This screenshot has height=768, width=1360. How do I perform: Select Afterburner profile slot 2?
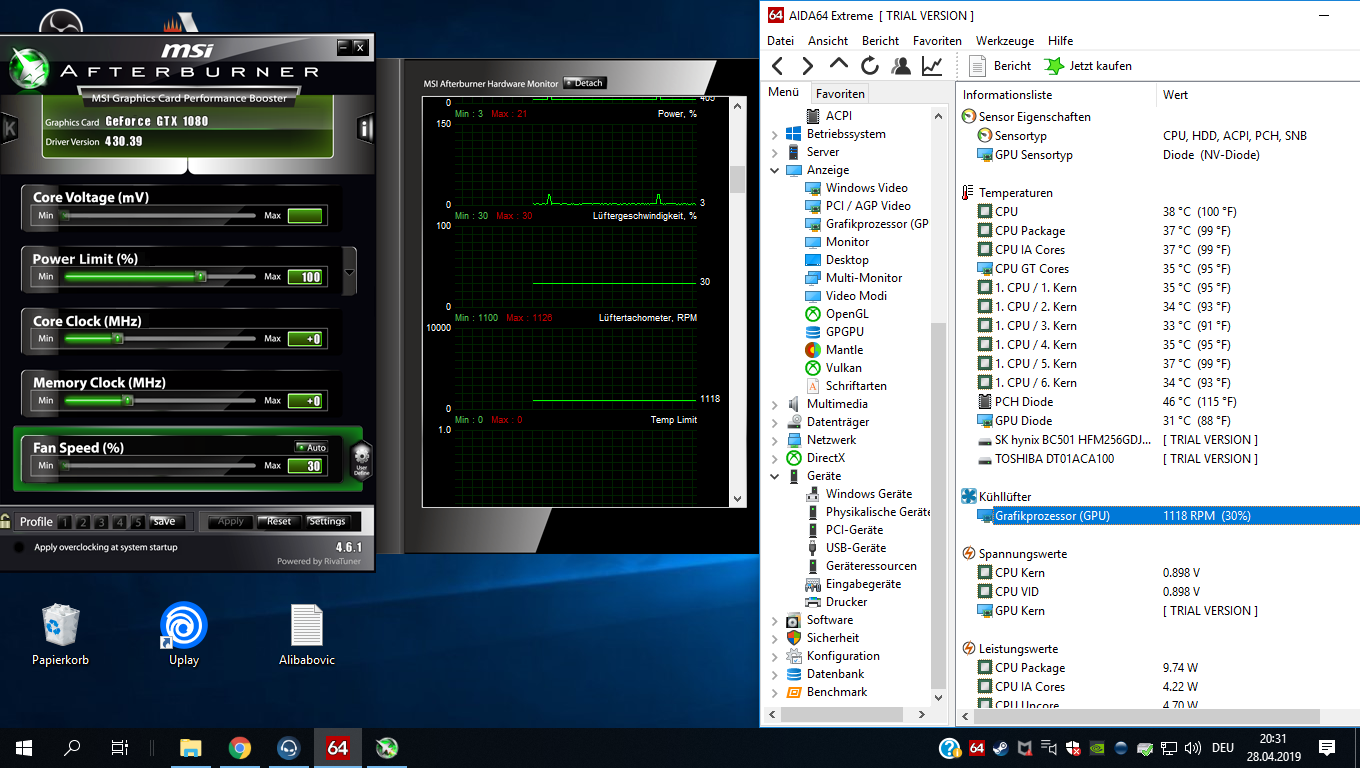84,522
